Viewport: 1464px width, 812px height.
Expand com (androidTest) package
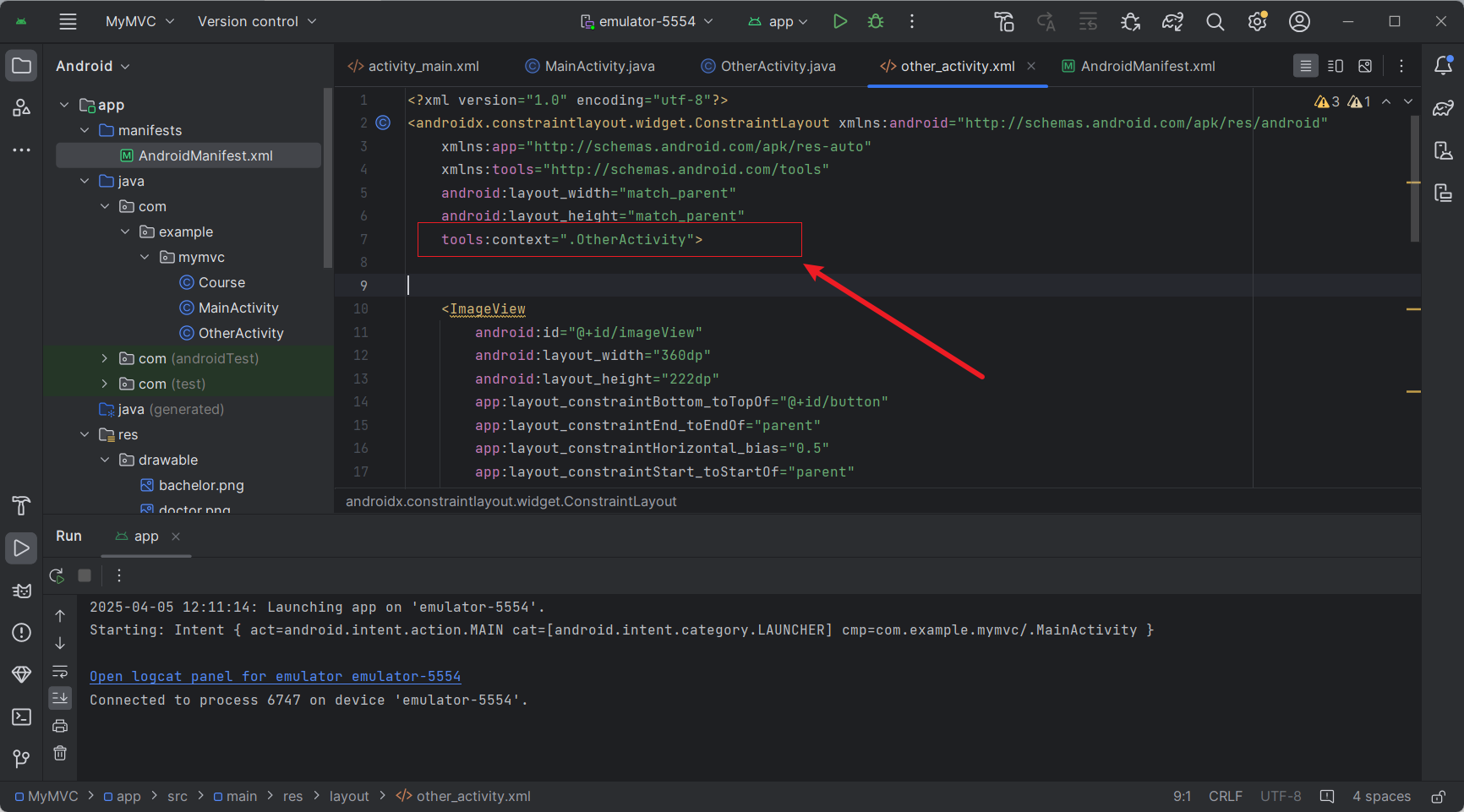click(x=105, y=358)
